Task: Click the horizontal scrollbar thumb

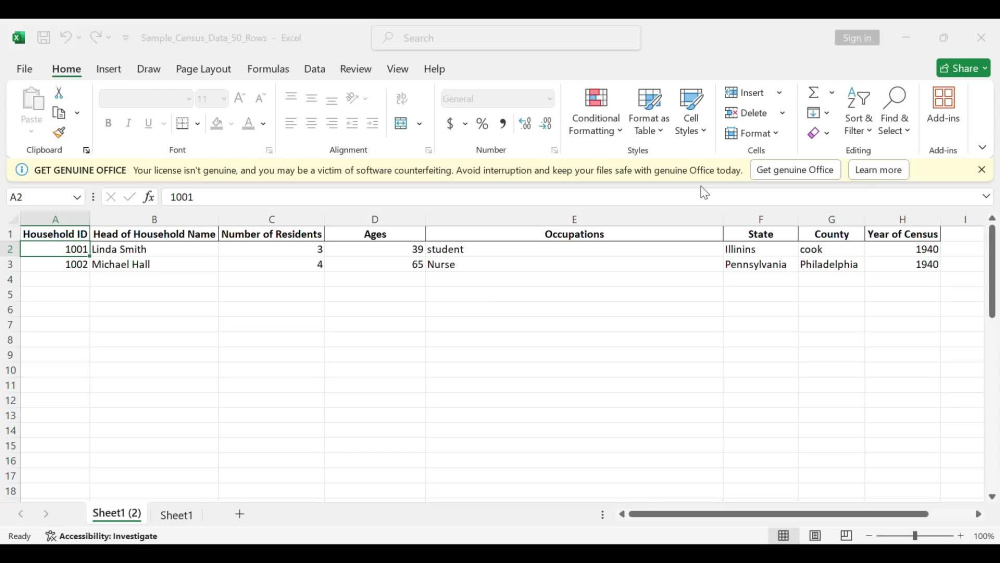Action: click(778, 514)
